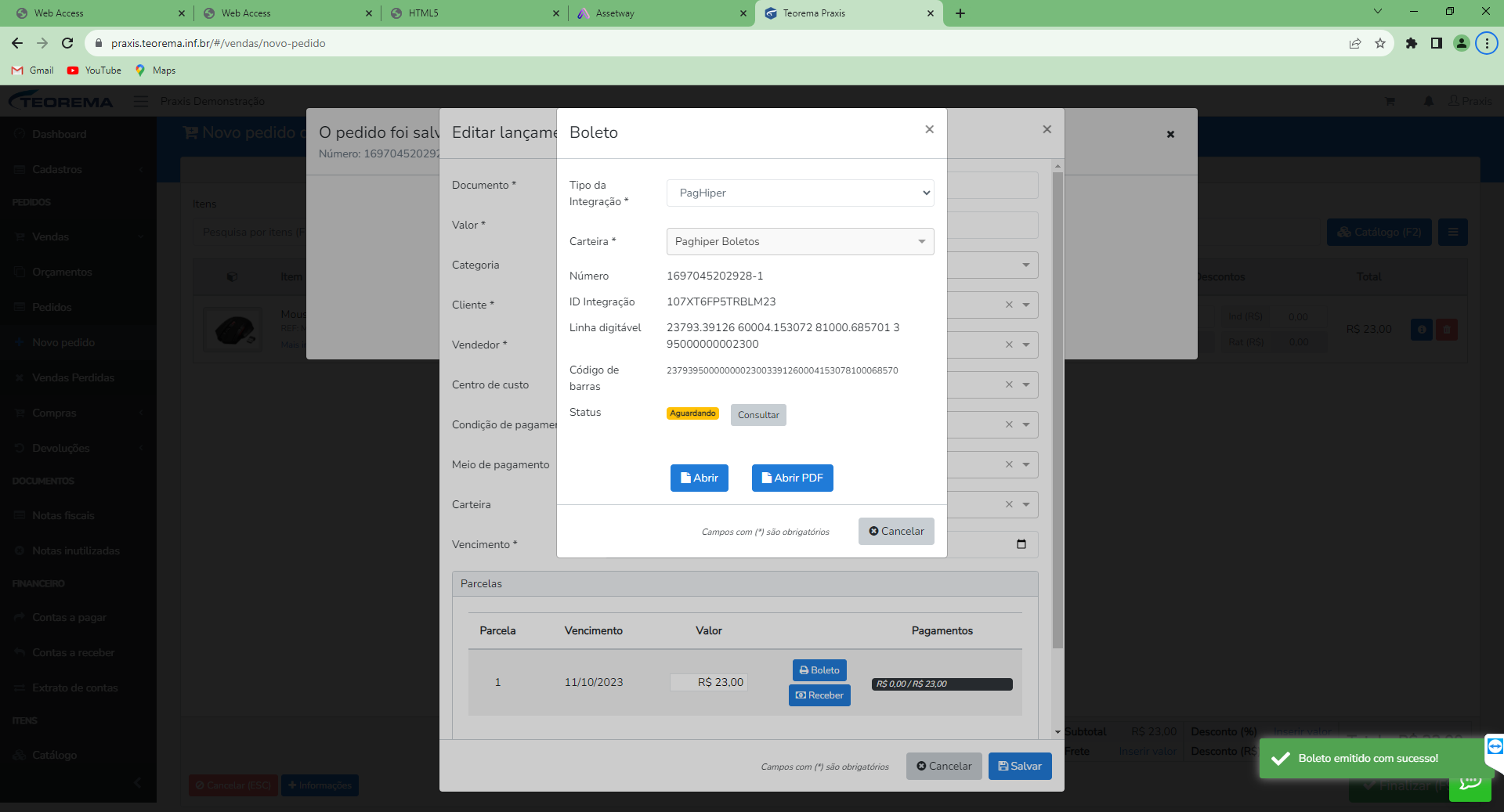Click the Aguardando status badge

[x=692, y=413]
